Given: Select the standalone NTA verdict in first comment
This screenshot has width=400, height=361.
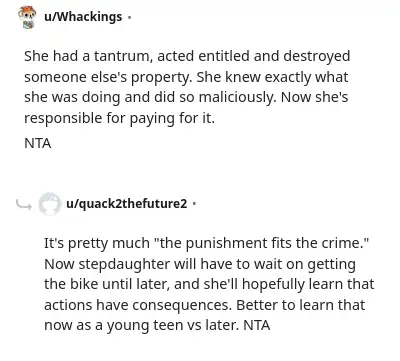Looking at the screenshot, I should [38, 144].
